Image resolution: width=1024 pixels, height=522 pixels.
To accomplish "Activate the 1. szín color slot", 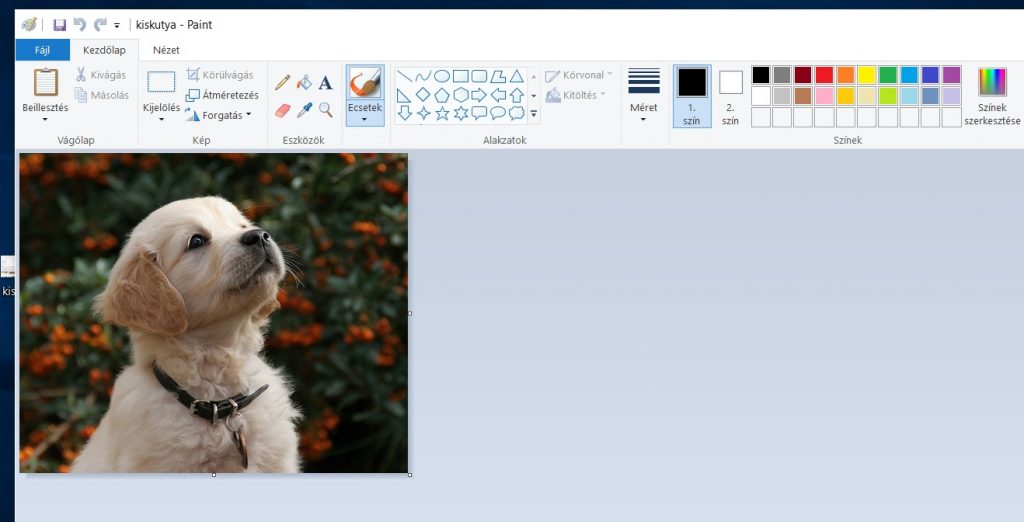I will pyautogui.click(x=692, y=96).
